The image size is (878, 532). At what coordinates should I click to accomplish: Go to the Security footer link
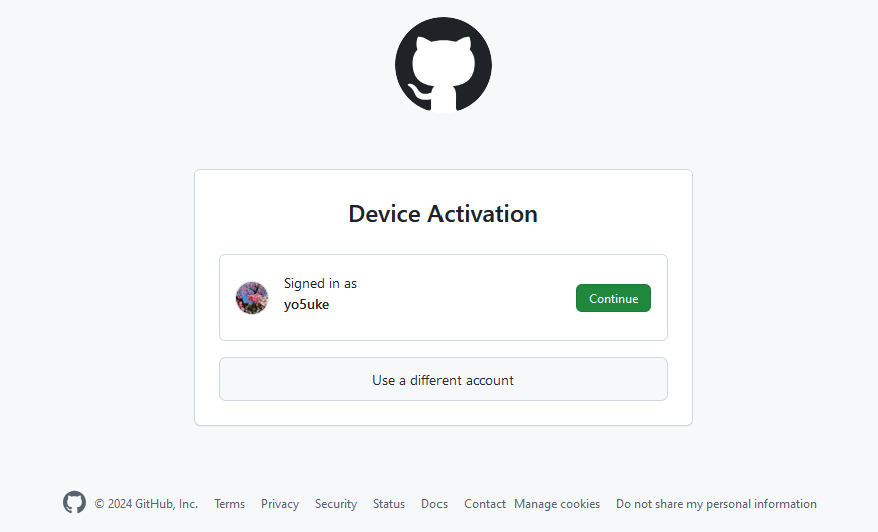tap(336, 504)
